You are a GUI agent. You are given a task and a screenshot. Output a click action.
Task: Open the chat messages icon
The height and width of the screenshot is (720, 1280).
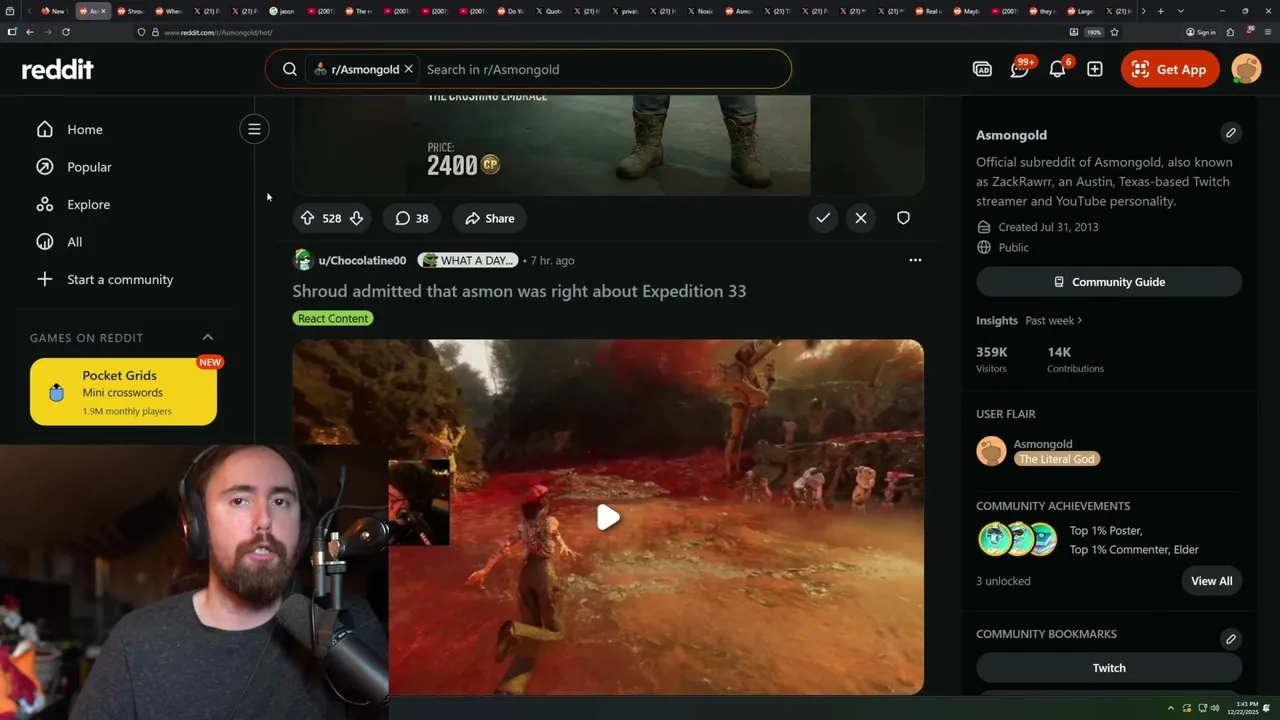[x=1019, y=69]
